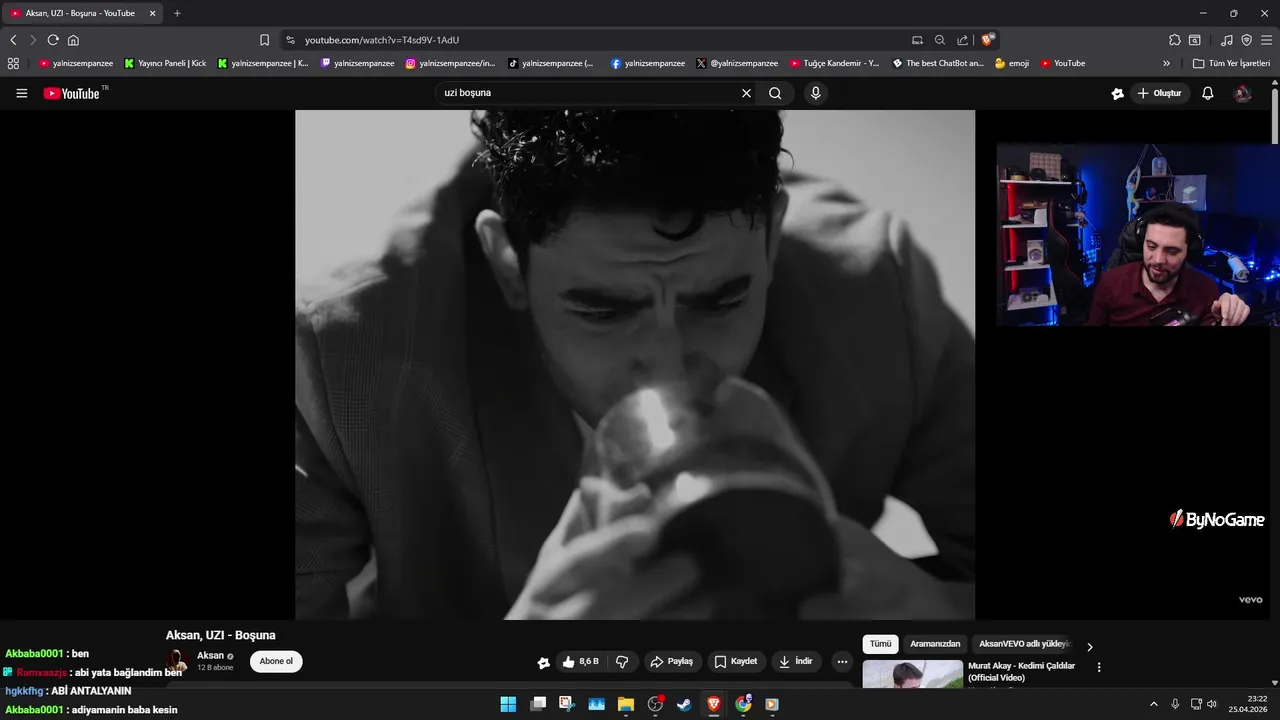Select AksanVEVO adlı yükleyici chip
Screen dimensions: 1280x720
tap(1024, 644)
